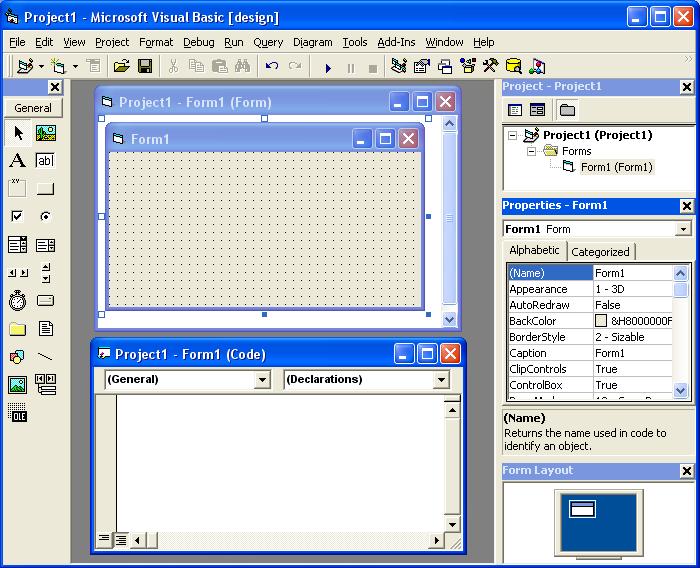The width and height of the screenshot is (700, 568).
Task: Click the Find binoculars icon
Action: pos(242,67)
